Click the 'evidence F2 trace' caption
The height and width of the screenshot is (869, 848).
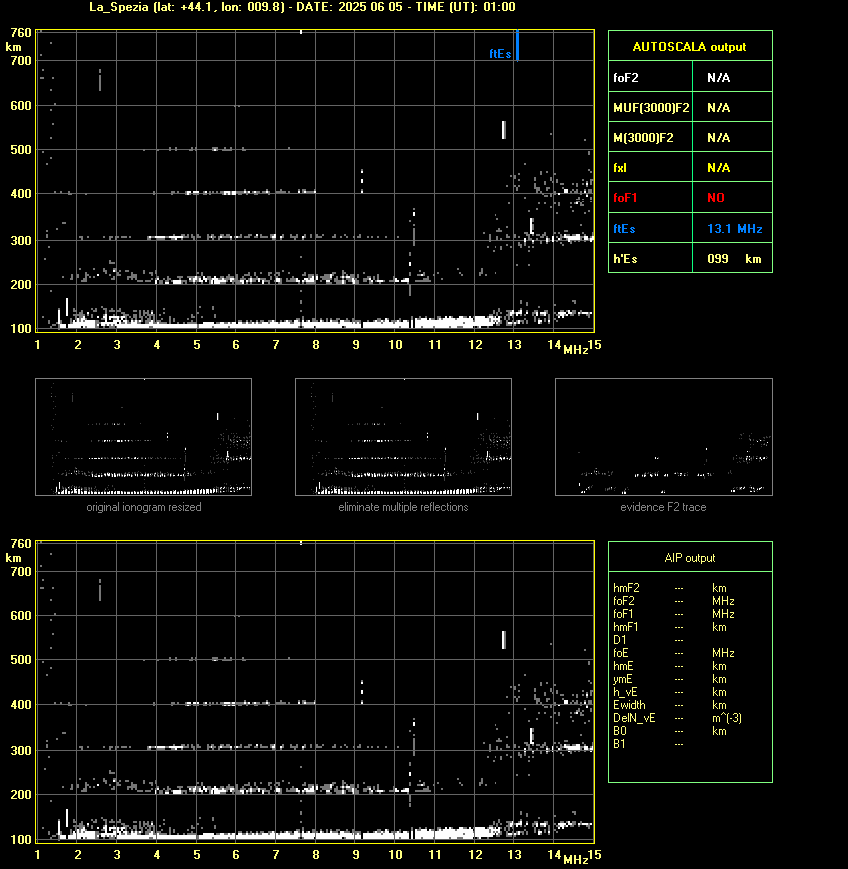click(x=663, y=507)
